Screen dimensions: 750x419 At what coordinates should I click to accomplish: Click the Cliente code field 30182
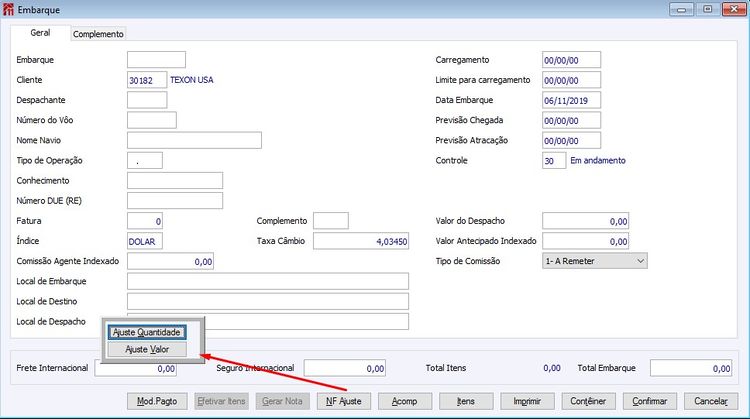coord(147,80)
